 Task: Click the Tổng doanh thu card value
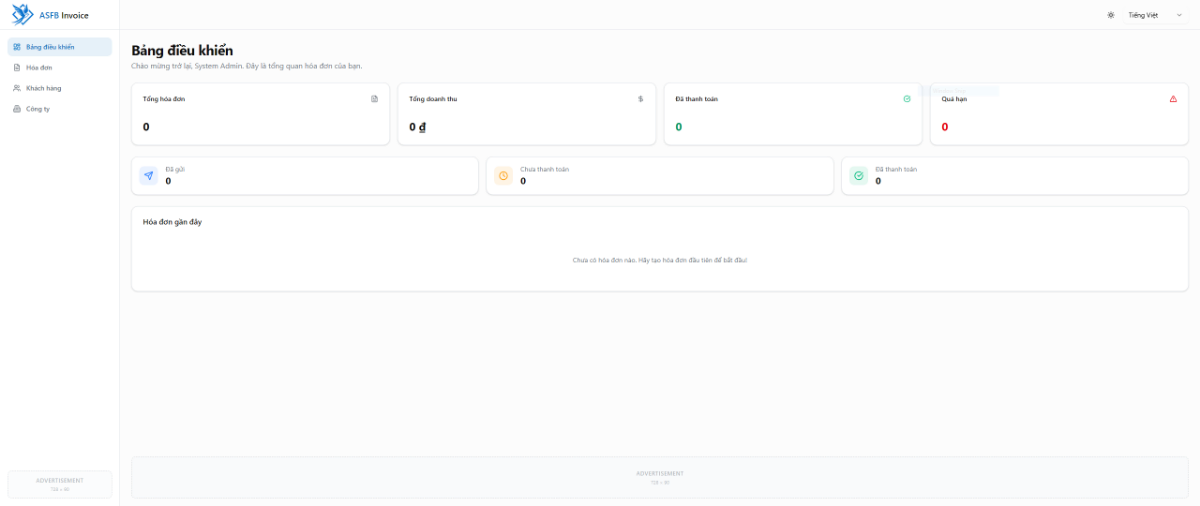coord(418,127)
